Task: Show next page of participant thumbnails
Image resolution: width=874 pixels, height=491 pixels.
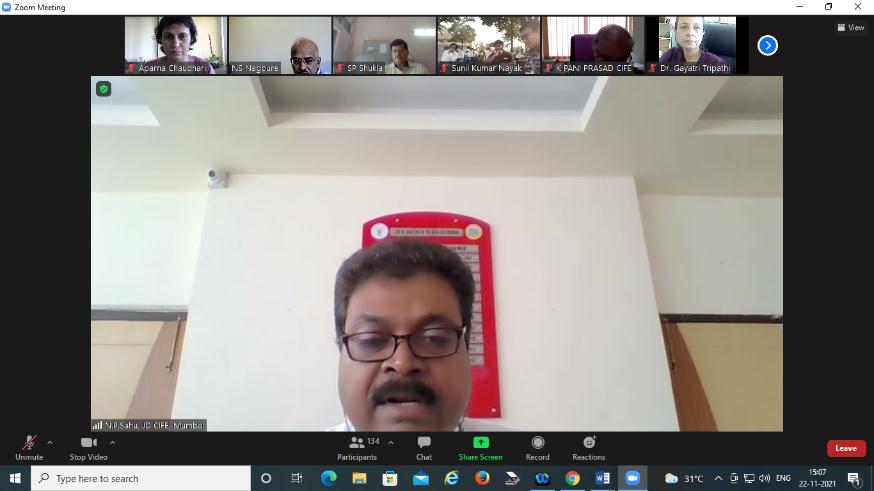Action: [767, 45]
